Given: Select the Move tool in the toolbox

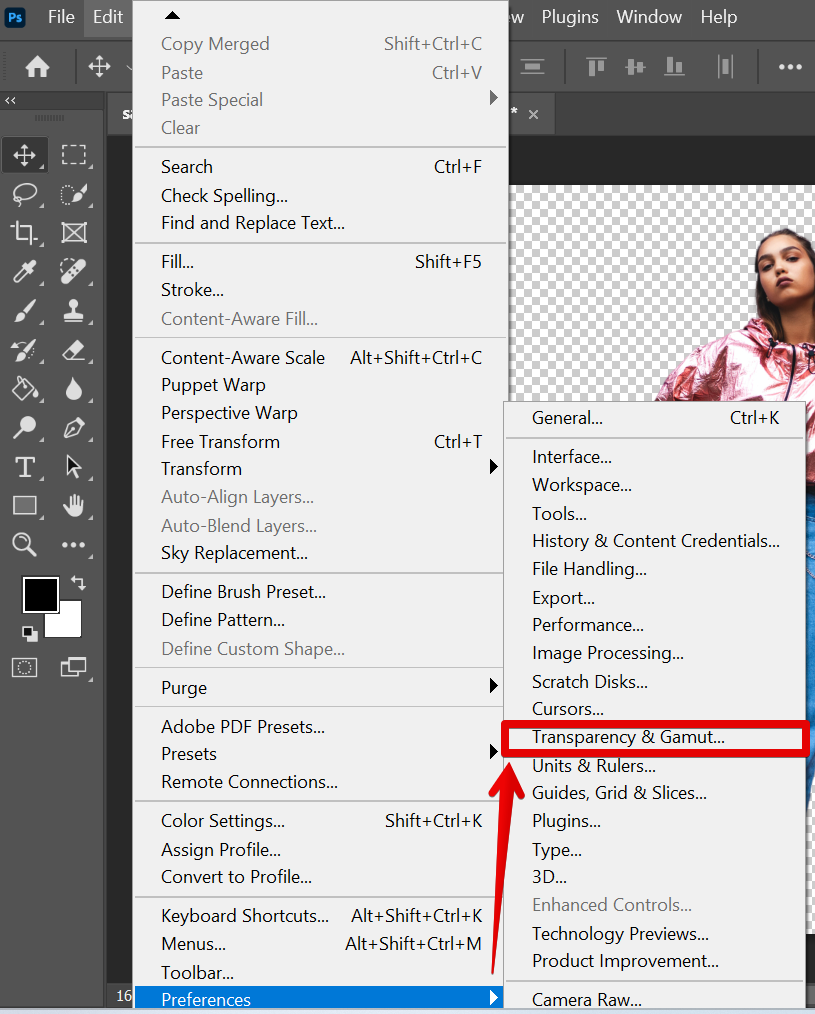Looking at the screenshot, I should click(24, 155).
